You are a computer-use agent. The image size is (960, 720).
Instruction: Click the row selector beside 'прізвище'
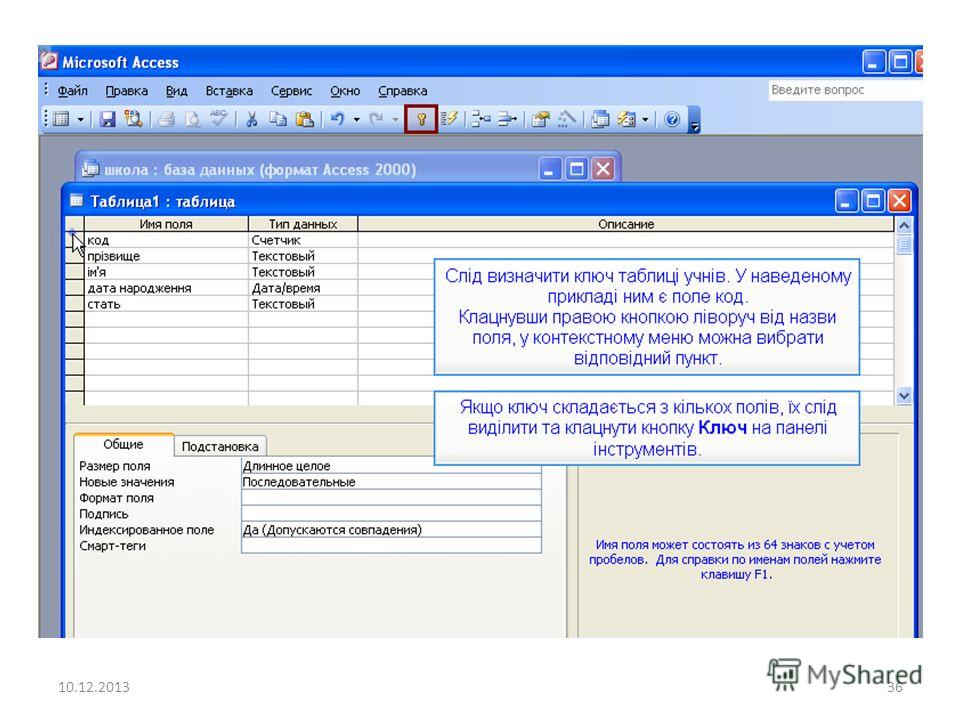pyautogui.click(x=75, y=256)
